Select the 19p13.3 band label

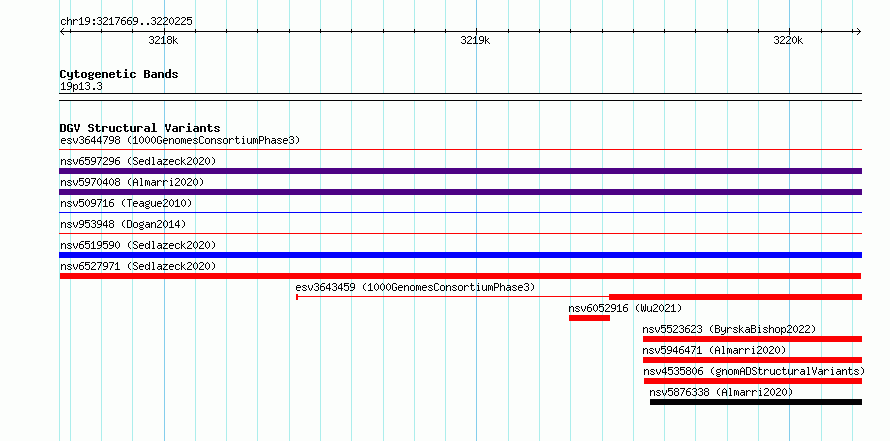81,87
